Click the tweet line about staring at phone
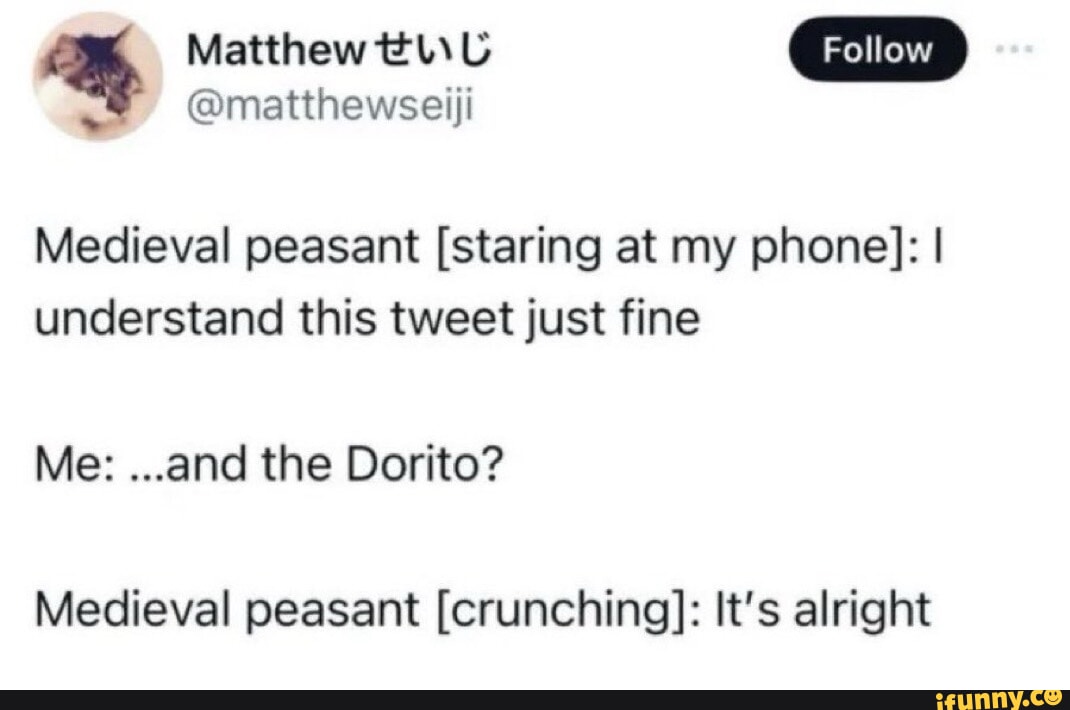Screen dimensions: 1070x710 480,246
